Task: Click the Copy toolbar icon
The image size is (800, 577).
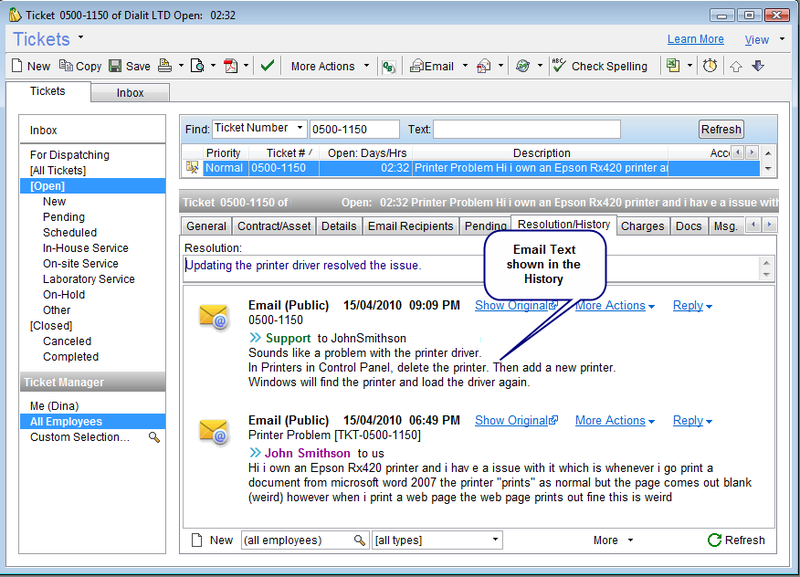Action: click(66, 66)
